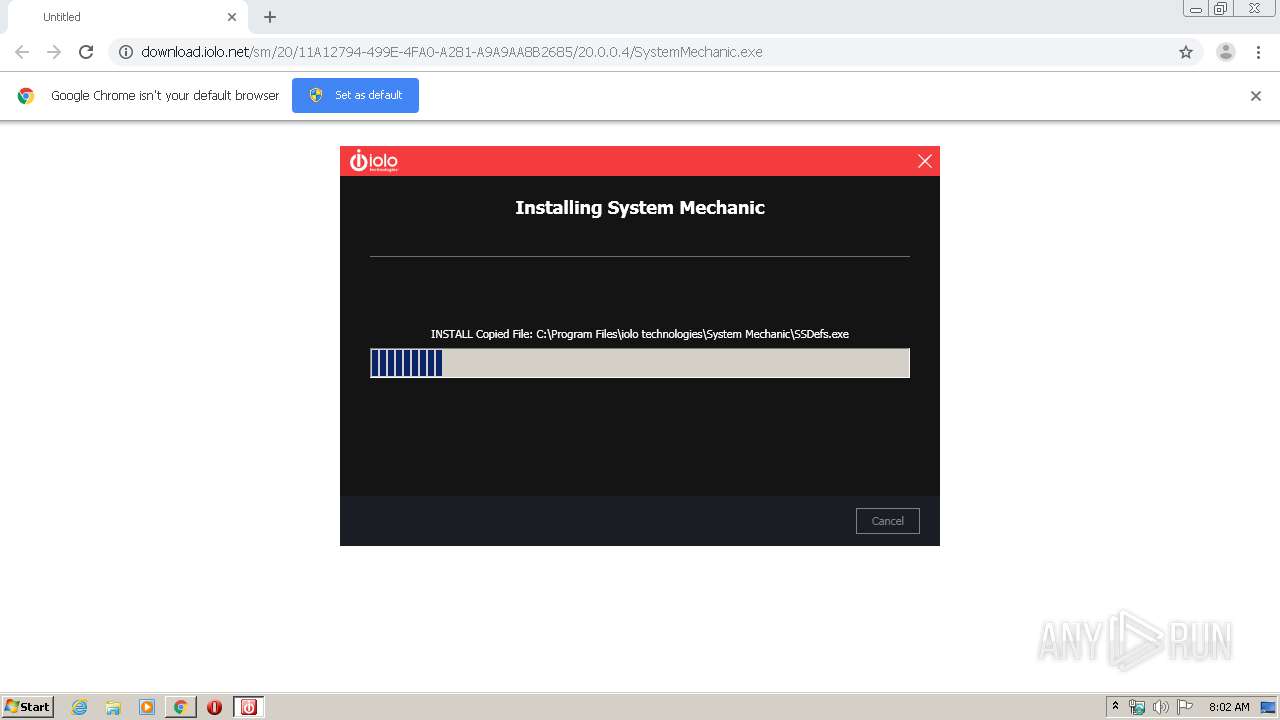Launch Internet Explorer from taskbar
Screen dimensions: 1280x720
click(79, 707)
